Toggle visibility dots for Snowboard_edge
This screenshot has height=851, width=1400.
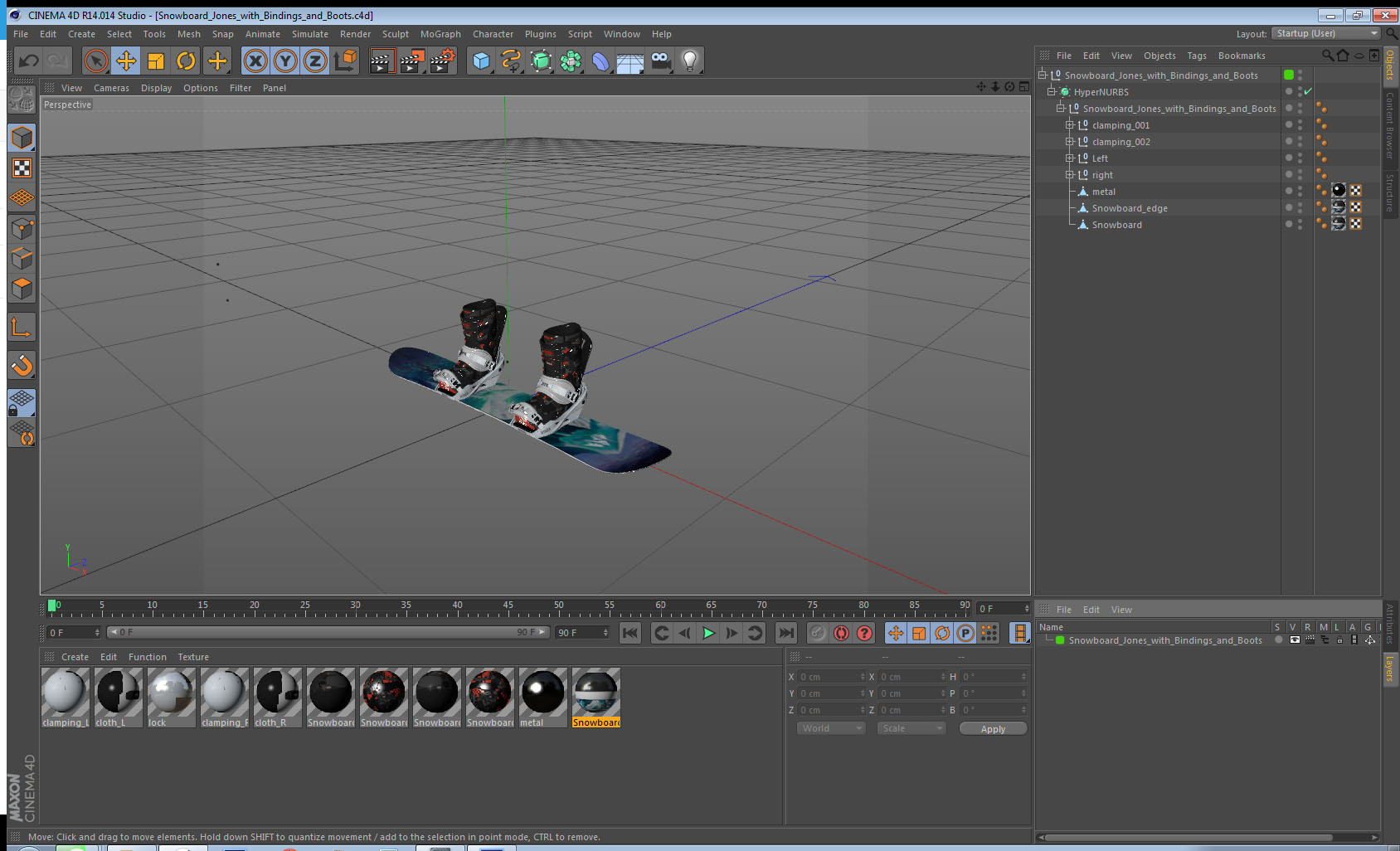1300,208
